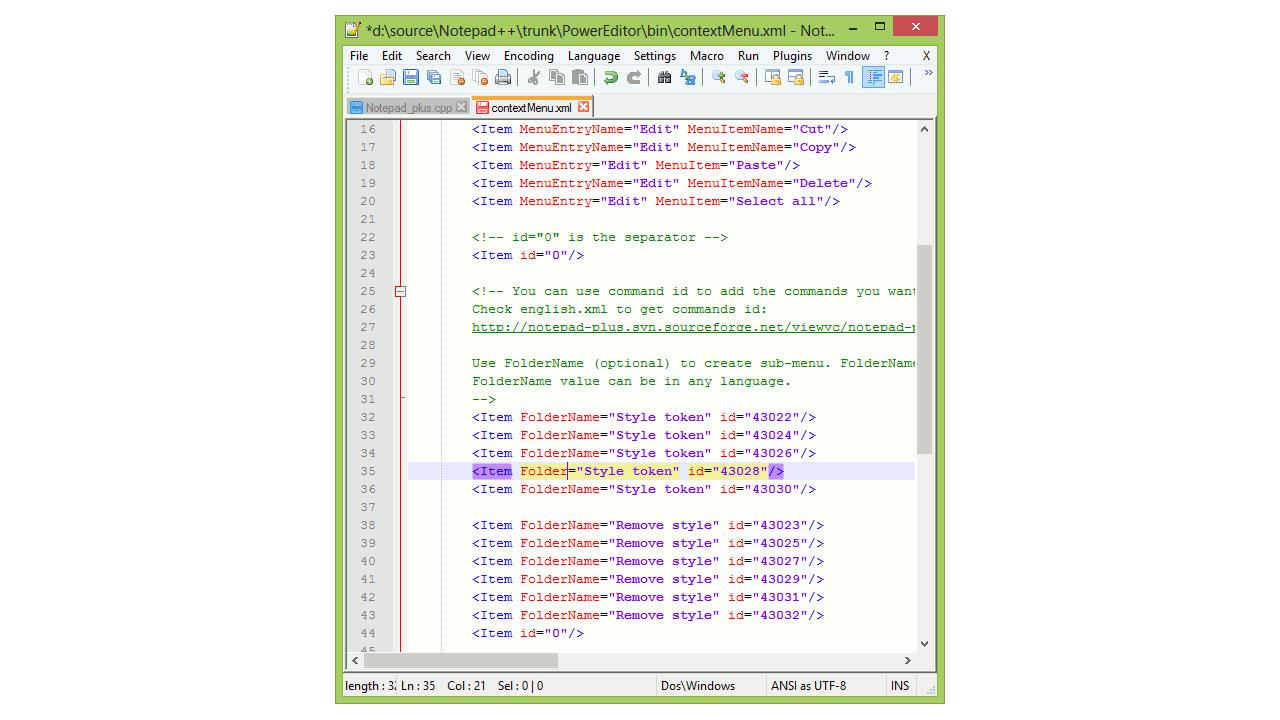Save the current file with the floppy icon
The image size is (1280, 720).
pos(411,77)
